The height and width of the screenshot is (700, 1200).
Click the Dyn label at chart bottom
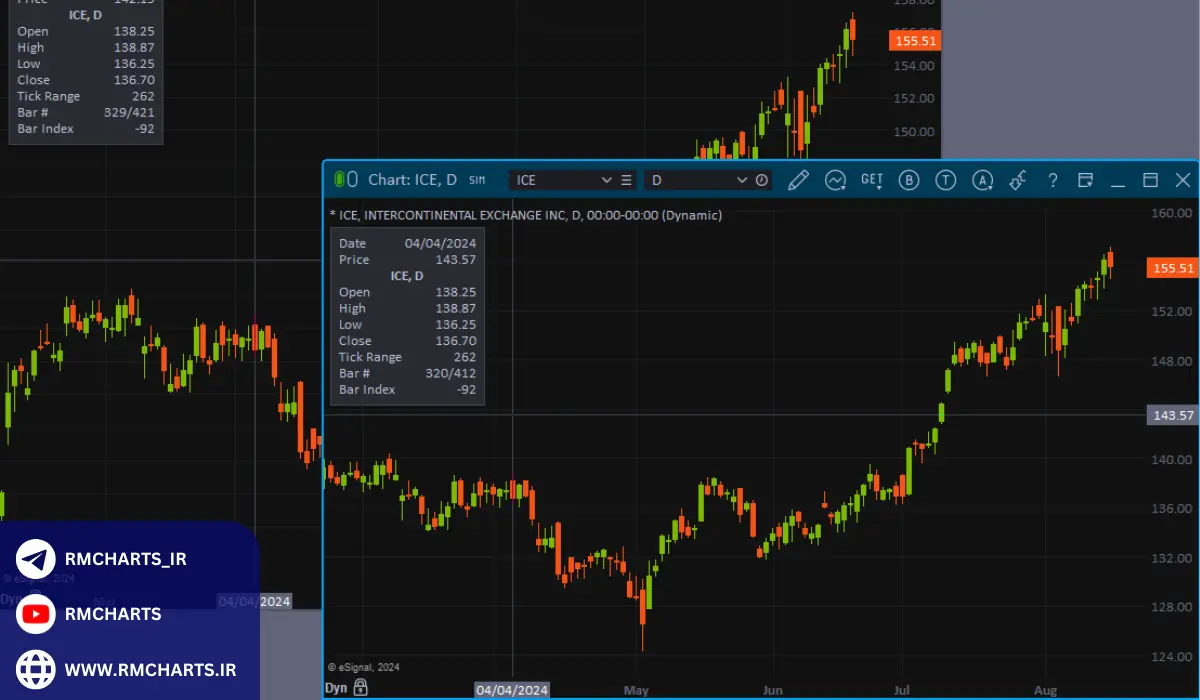tap(336, 688)
